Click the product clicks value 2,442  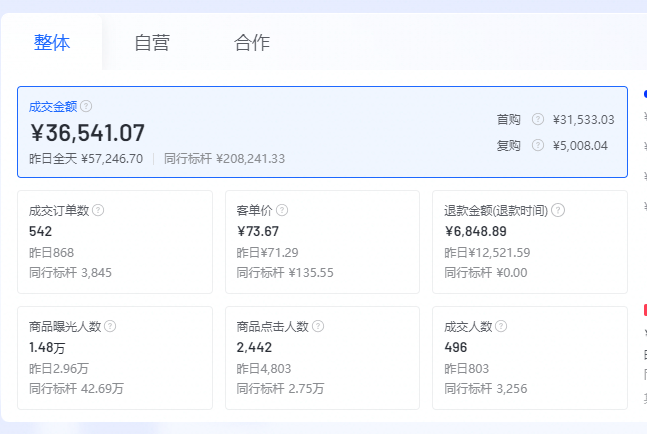click(254, 347)
